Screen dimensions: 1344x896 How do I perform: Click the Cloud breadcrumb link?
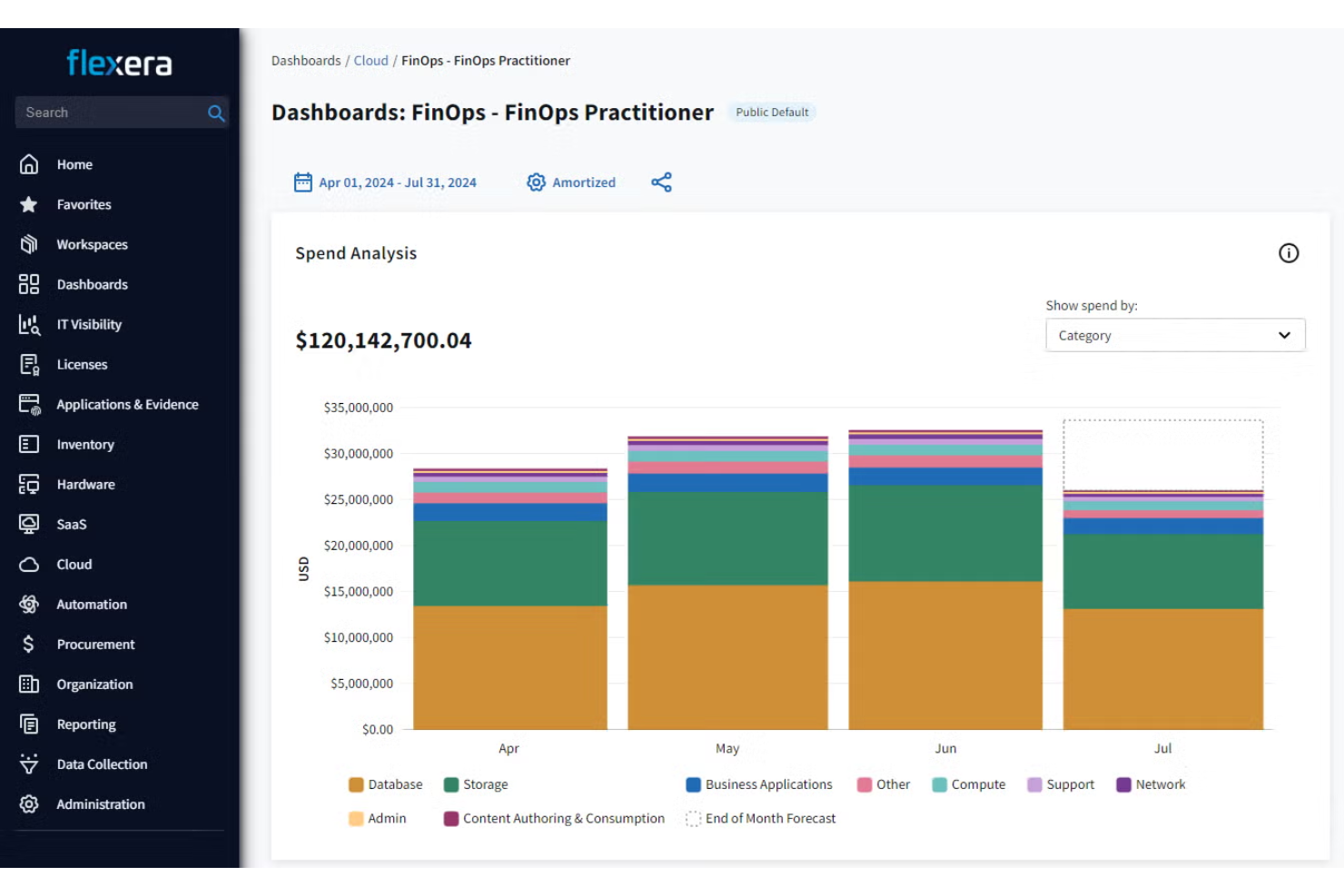[x=371, y=61]
